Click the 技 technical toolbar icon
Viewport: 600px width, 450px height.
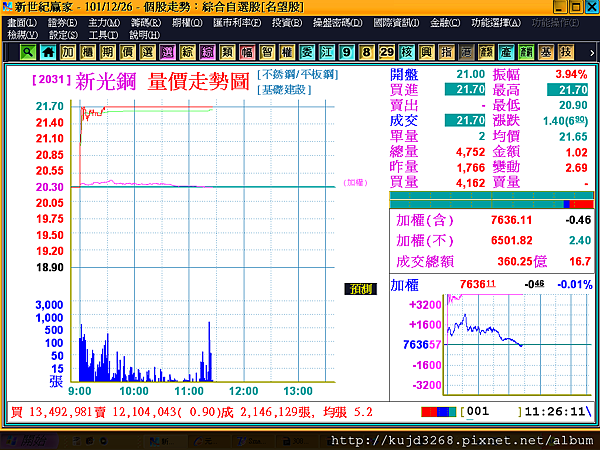pyautogui.click(x=566, y=52)
